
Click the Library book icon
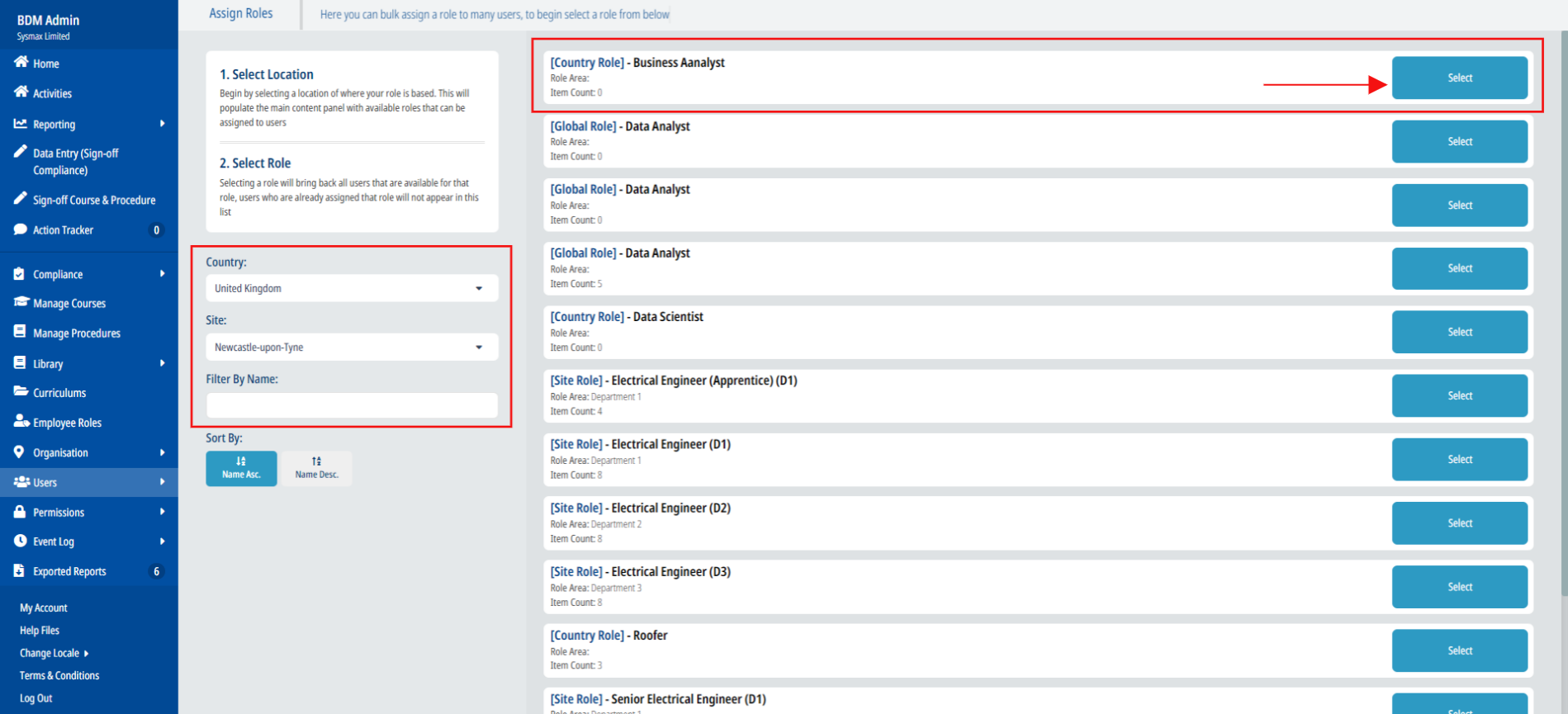tap(19, 362)
